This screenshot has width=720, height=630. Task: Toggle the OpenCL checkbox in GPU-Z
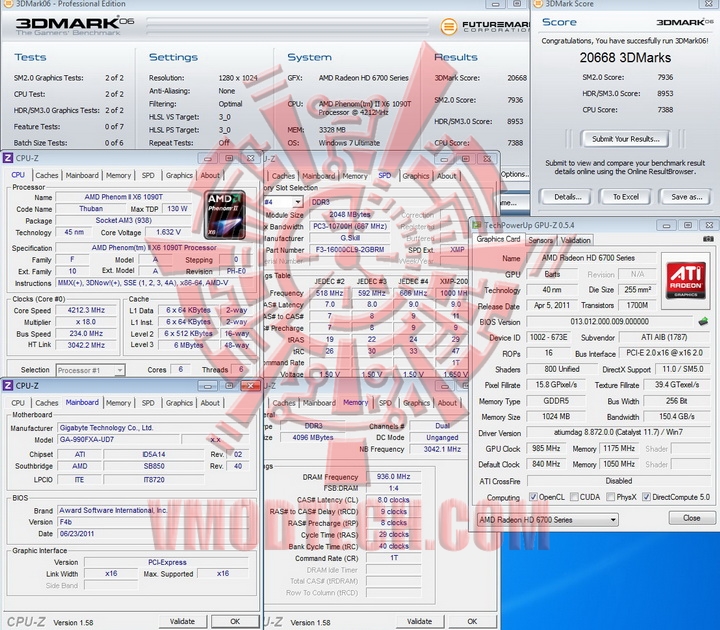(x=533, y=497)
